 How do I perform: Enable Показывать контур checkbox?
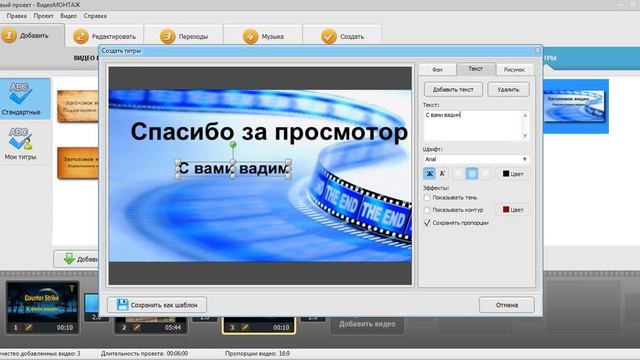(427, 210)
